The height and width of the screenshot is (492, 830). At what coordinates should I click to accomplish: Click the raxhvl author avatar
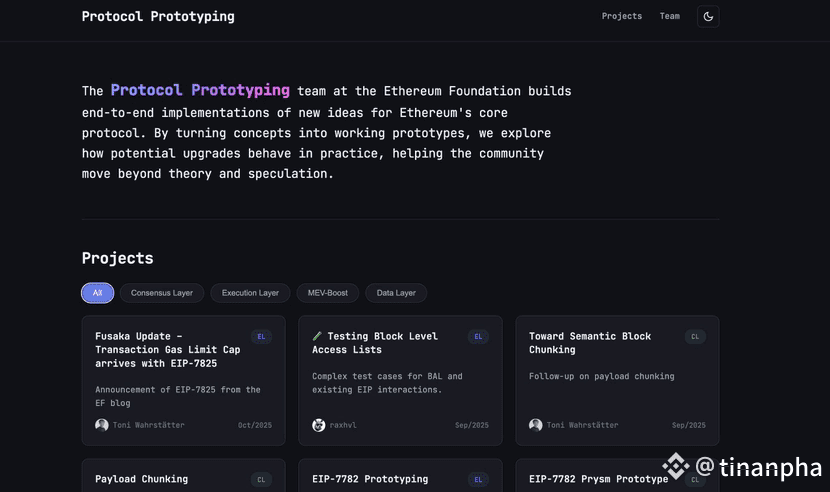tap(319, 425)
